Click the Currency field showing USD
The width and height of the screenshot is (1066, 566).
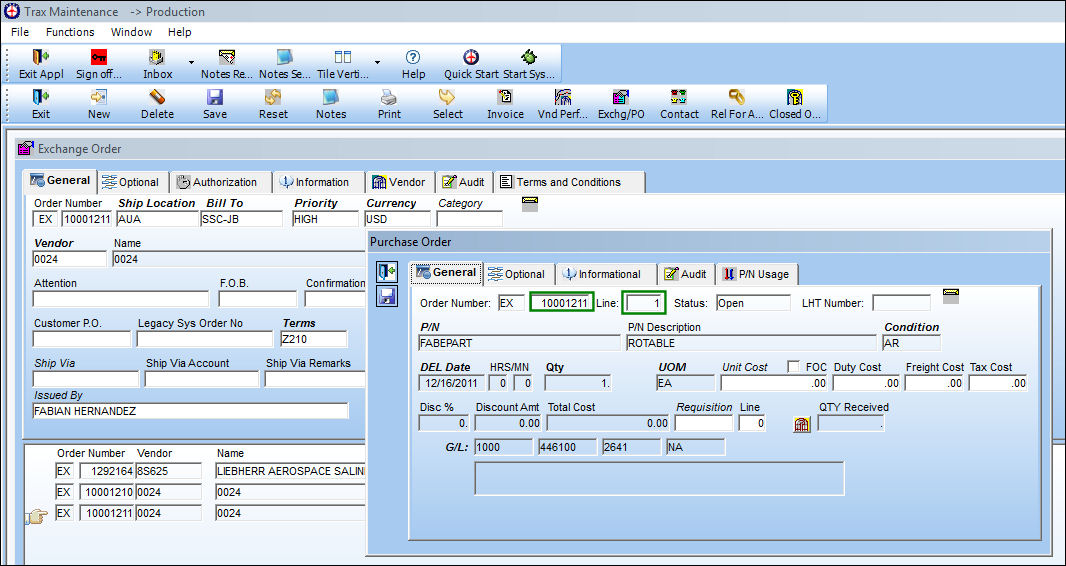pos(398,219)
